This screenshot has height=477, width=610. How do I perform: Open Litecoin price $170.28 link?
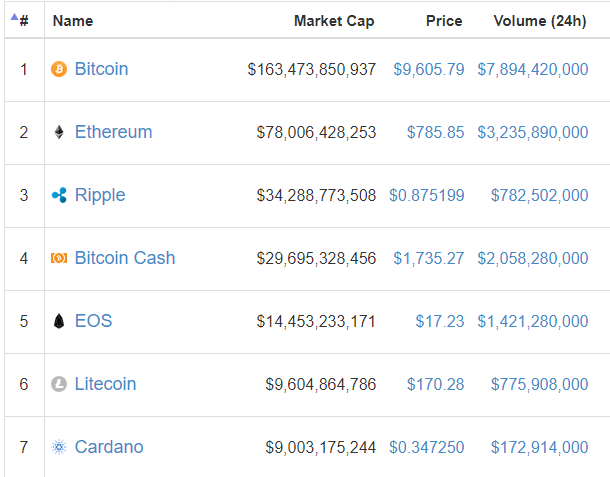(436, 384)
